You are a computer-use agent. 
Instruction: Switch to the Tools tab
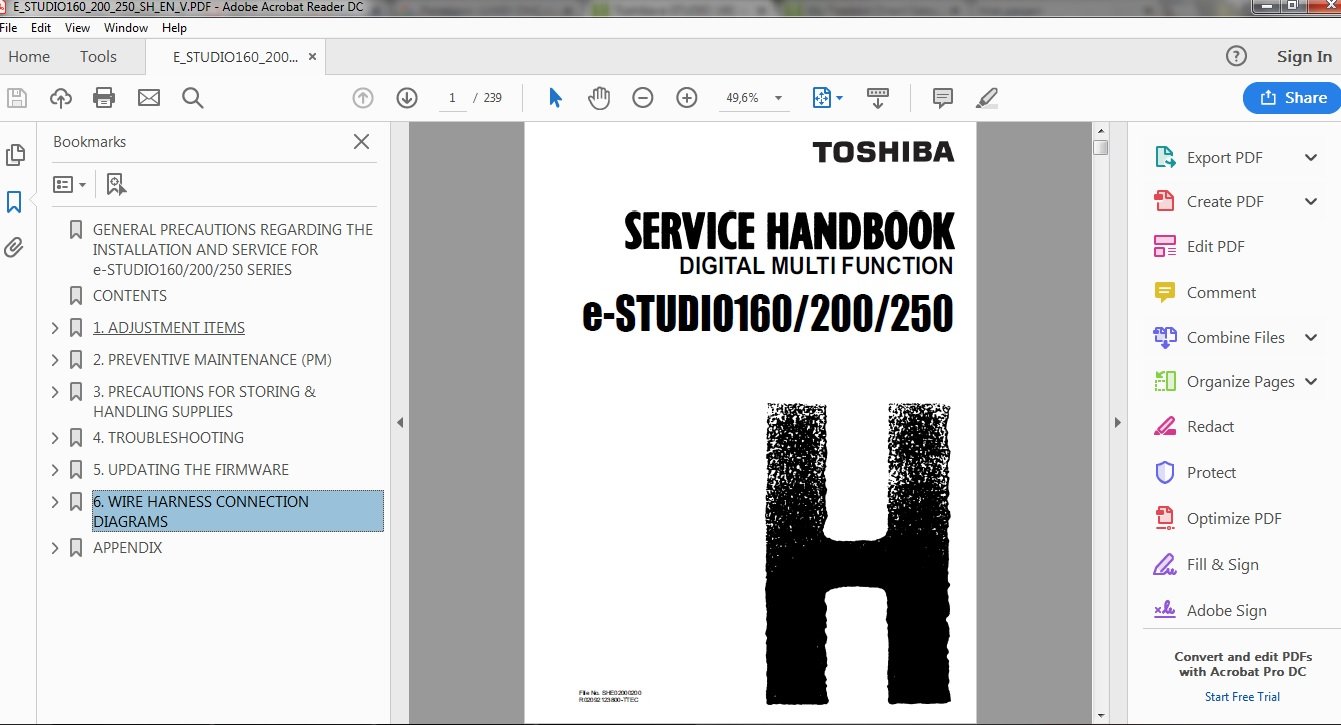click(98, 57)
